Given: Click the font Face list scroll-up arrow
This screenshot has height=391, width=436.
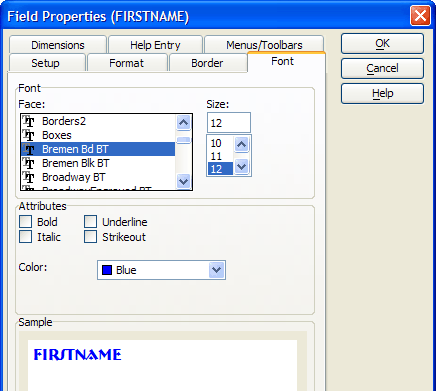Looking at the screenshot, I should tap(183, 123).
